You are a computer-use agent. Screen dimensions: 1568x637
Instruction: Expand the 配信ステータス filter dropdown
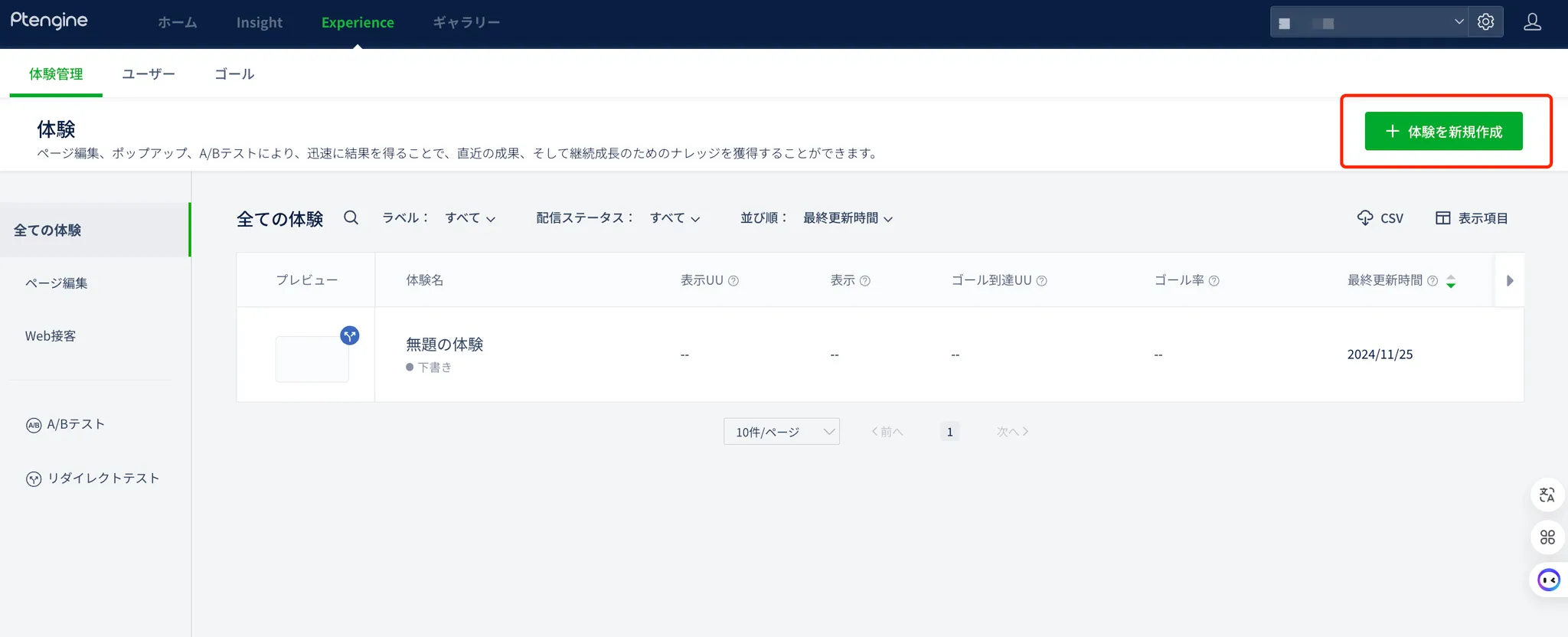point(675,218)
